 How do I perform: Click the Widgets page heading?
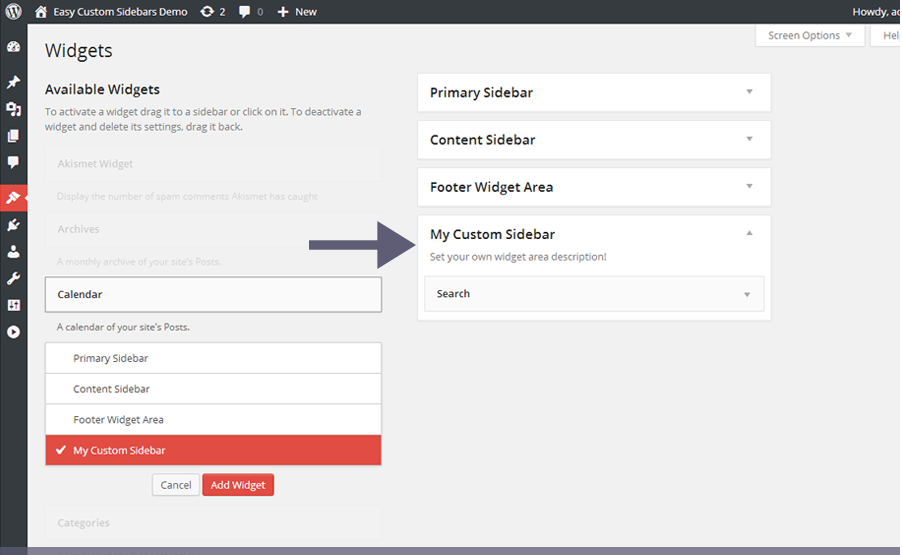pos(79,51)
